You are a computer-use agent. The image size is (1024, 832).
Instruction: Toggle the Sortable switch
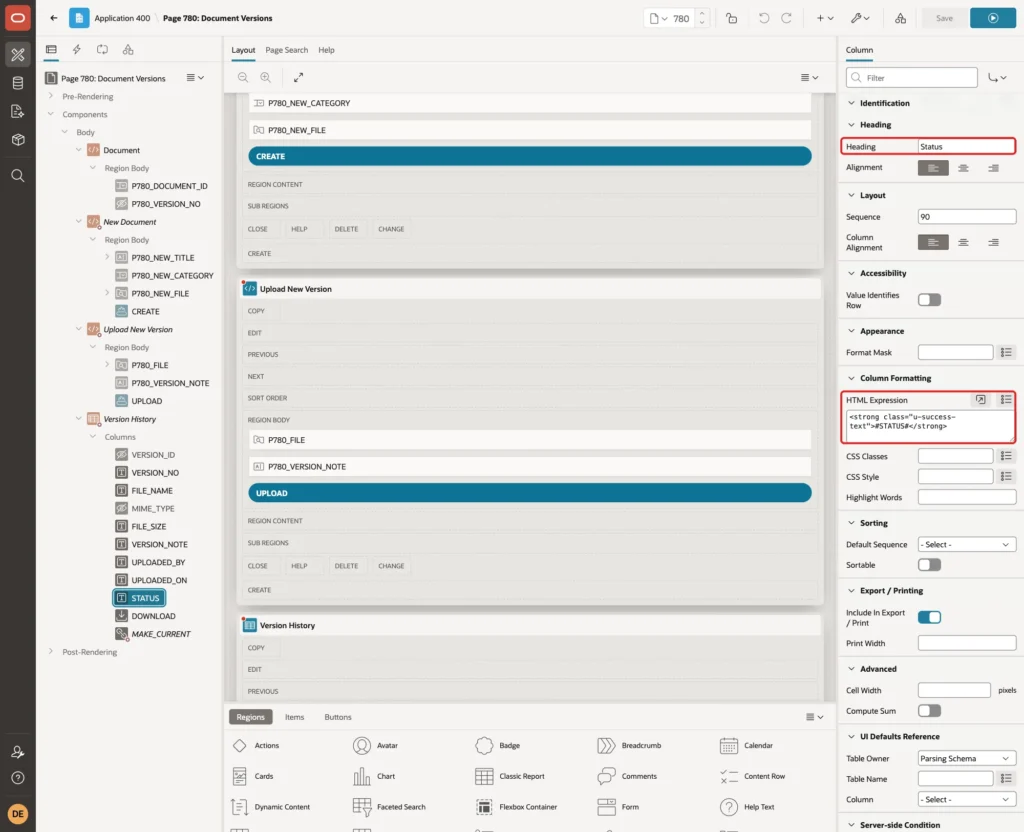pyautogui.click(x=929, y=565)
